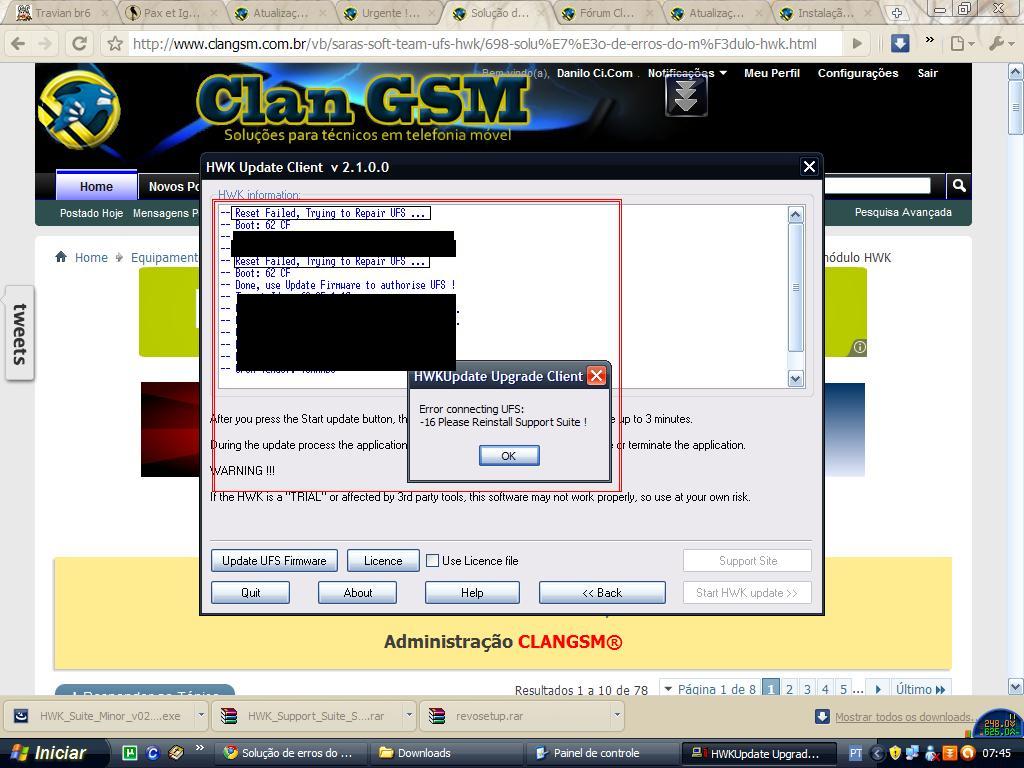Open the tweets side tab
The width and height of the screenshot is (1024, 768).
coord(20,333)
